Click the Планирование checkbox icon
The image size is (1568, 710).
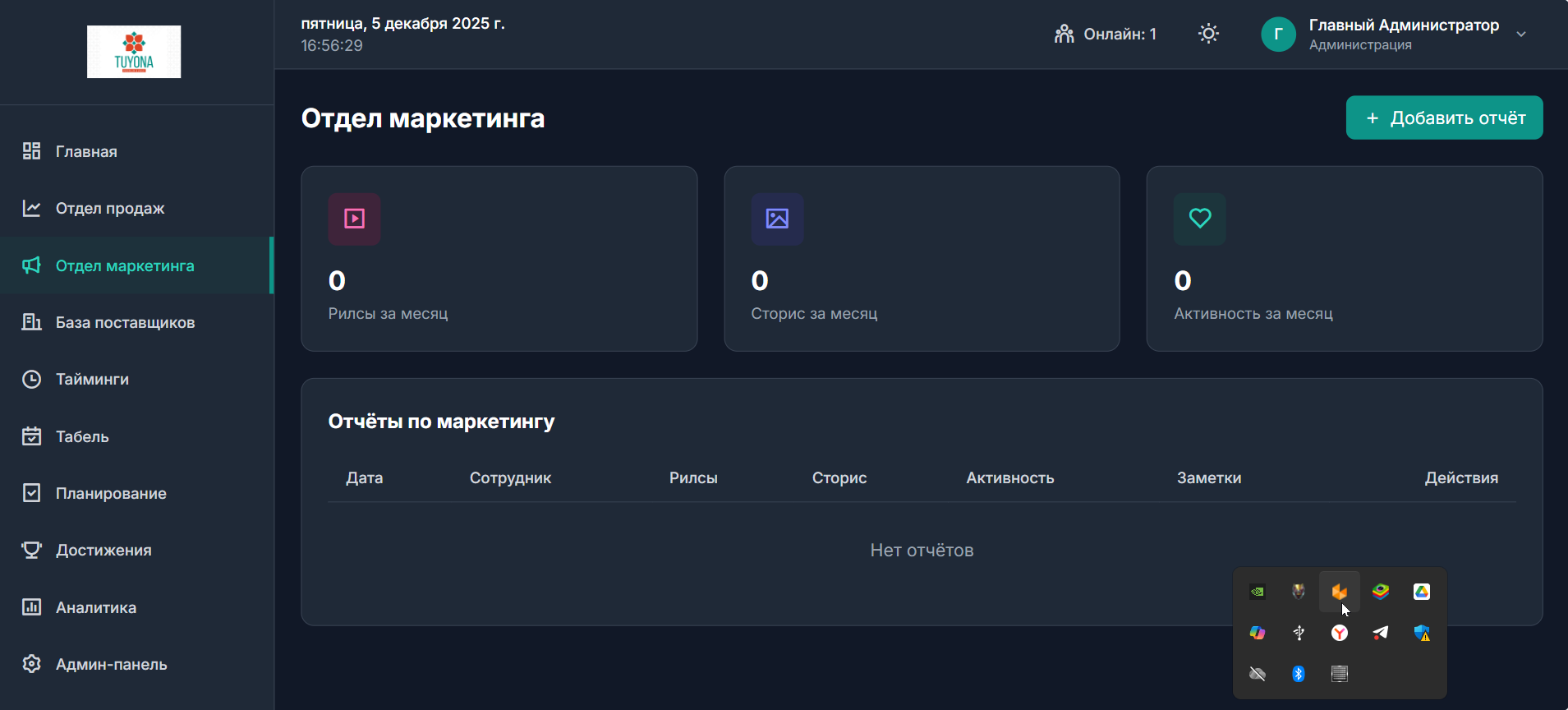(x=31, y=493)
